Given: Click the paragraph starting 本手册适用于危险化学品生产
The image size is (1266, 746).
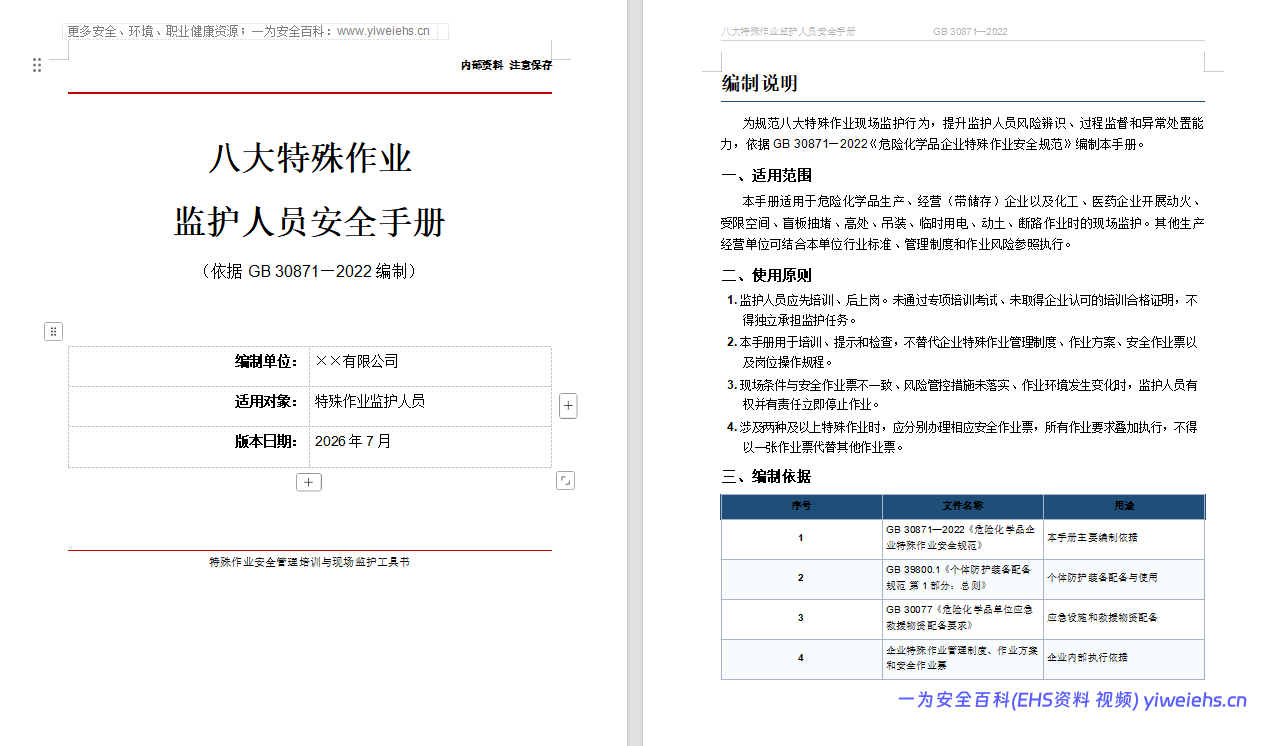Looking at the screenshot, I should coord(963,223).
